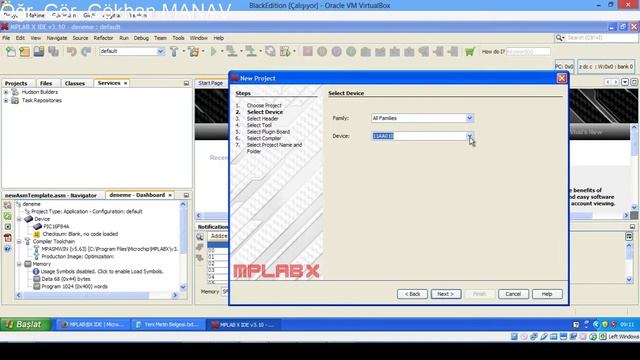The height and width of the screenshot is (360, 640).
Task: Collapse the Compiler Toolchain node
Action: [x=19, y=242]
